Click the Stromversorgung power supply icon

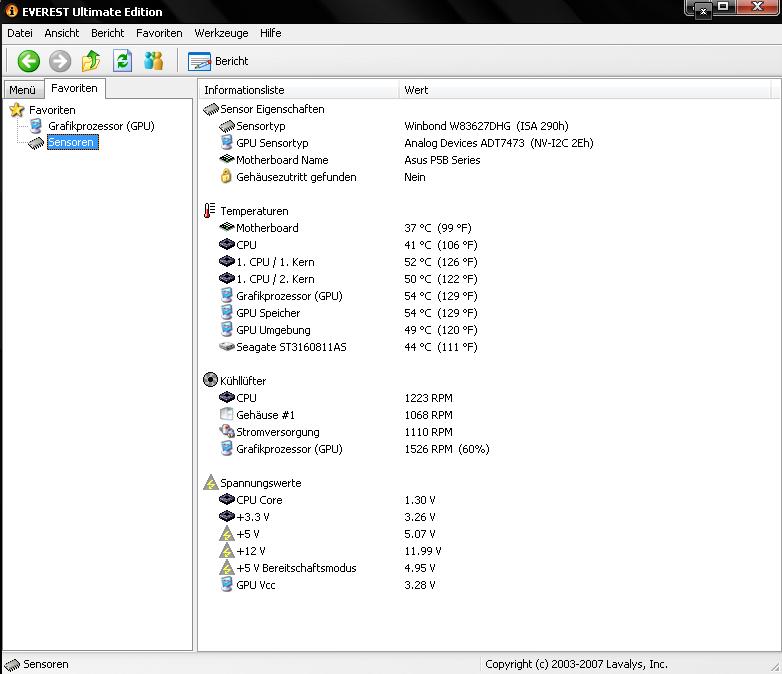[227, 431]
